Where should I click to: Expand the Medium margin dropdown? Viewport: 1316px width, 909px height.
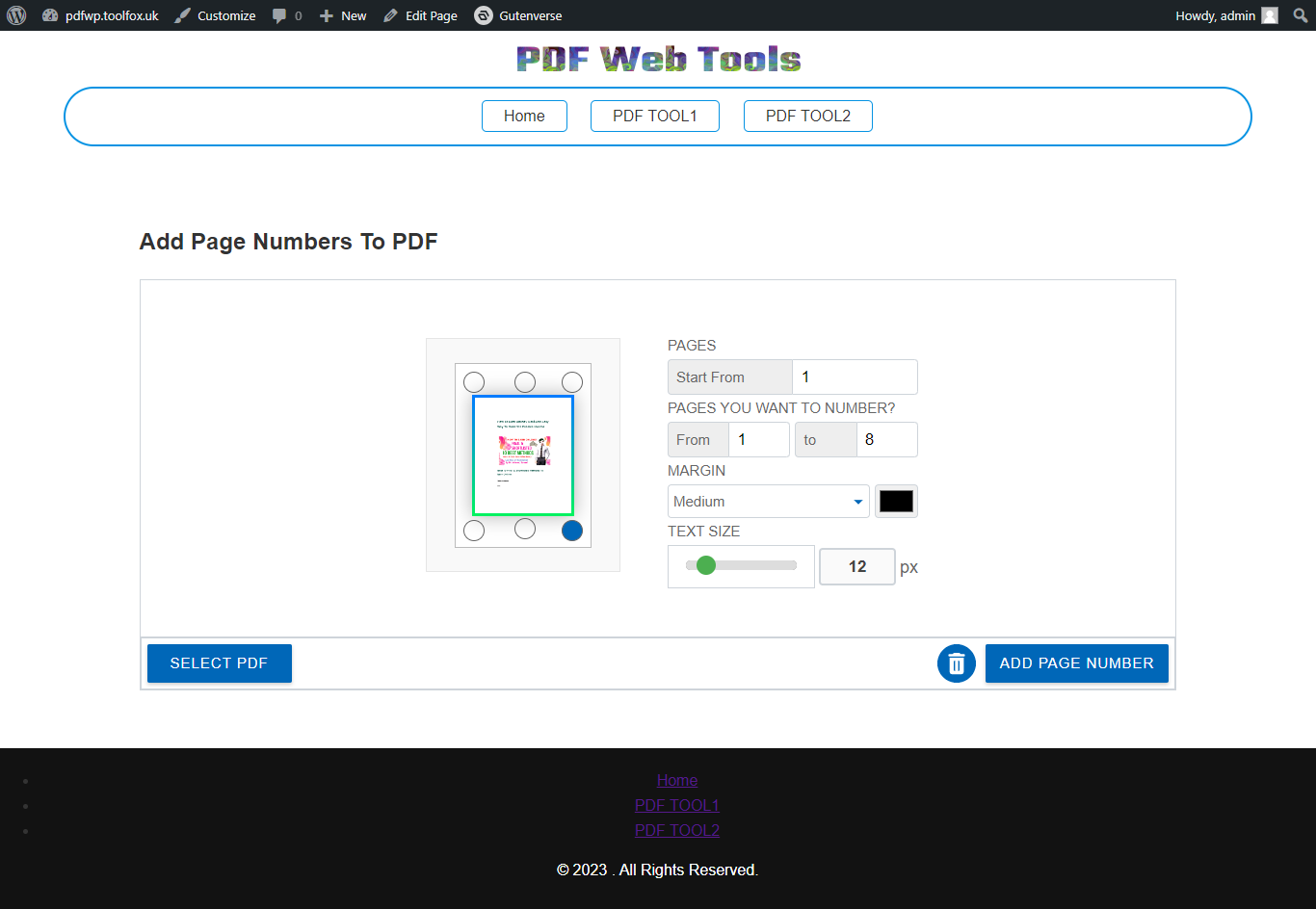768,502
